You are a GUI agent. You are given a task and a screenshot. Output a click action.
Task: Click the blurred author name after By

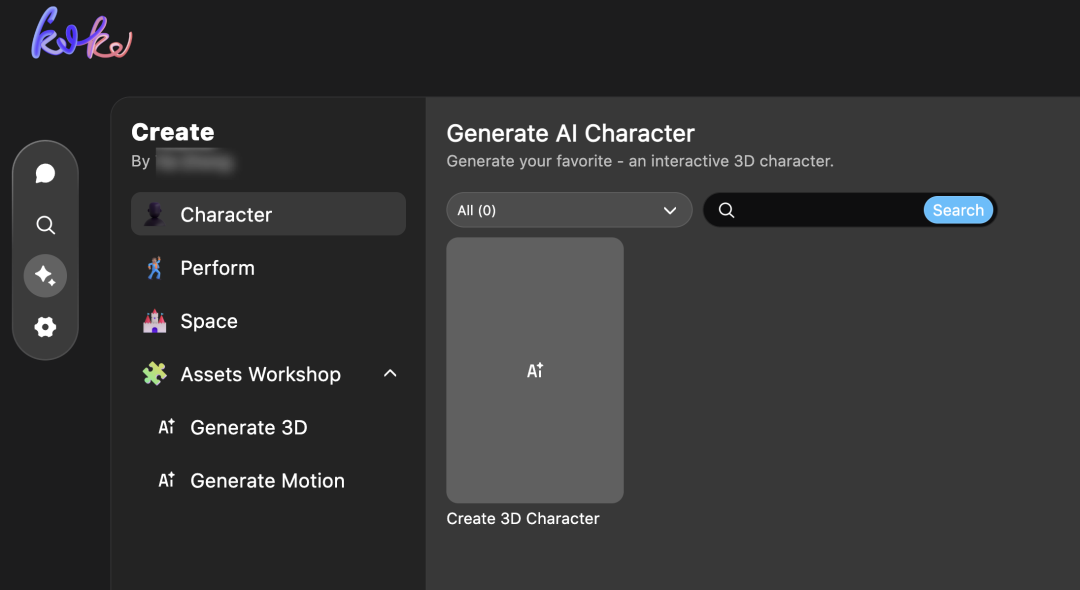tap(196, 162)
